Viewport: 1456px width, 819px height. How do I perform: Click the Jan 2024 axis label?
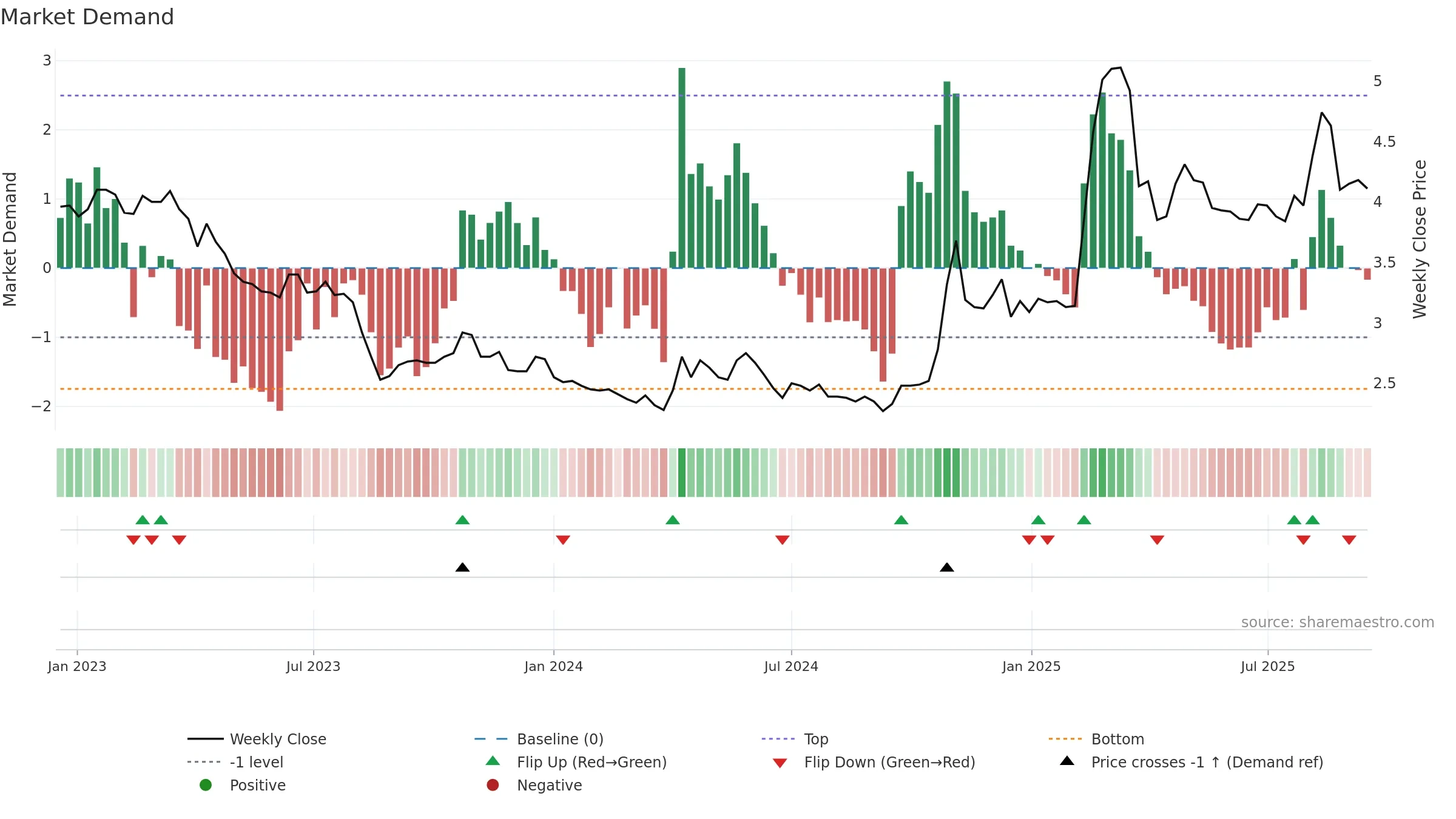pyautogui.click(x=553, y=666)
